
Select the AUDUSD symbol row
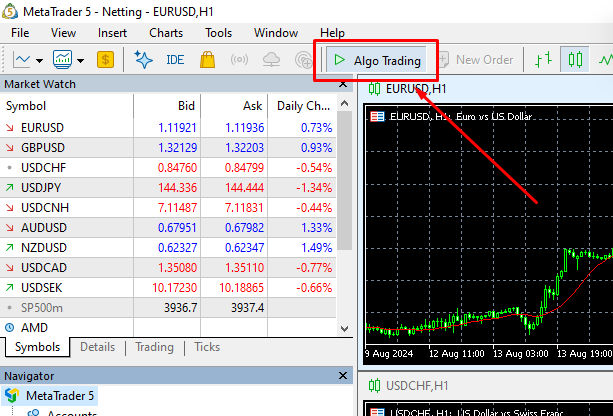click(168, 228)
